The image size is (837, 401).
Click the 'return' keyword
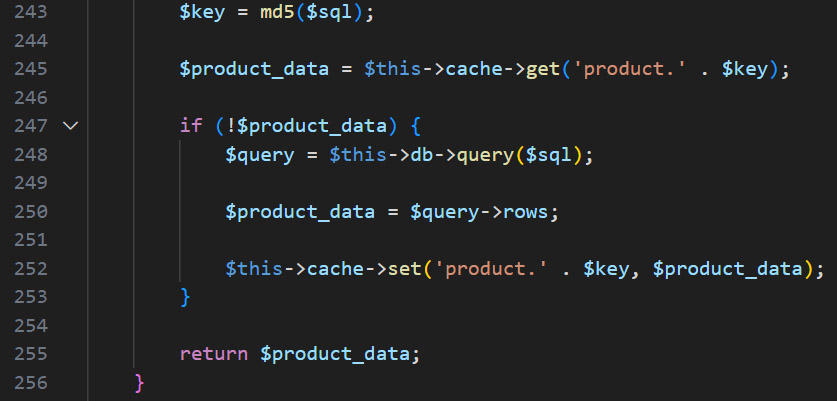pyautogui.click(x=214, y=354)
